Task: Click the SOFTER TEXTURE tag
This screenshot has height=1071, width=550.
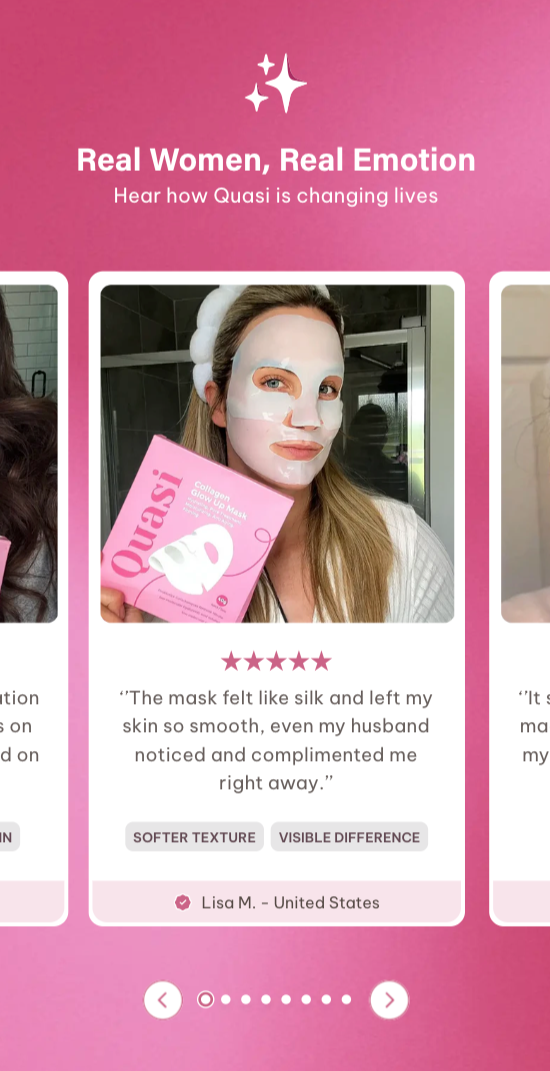Action: click(194, 837)
